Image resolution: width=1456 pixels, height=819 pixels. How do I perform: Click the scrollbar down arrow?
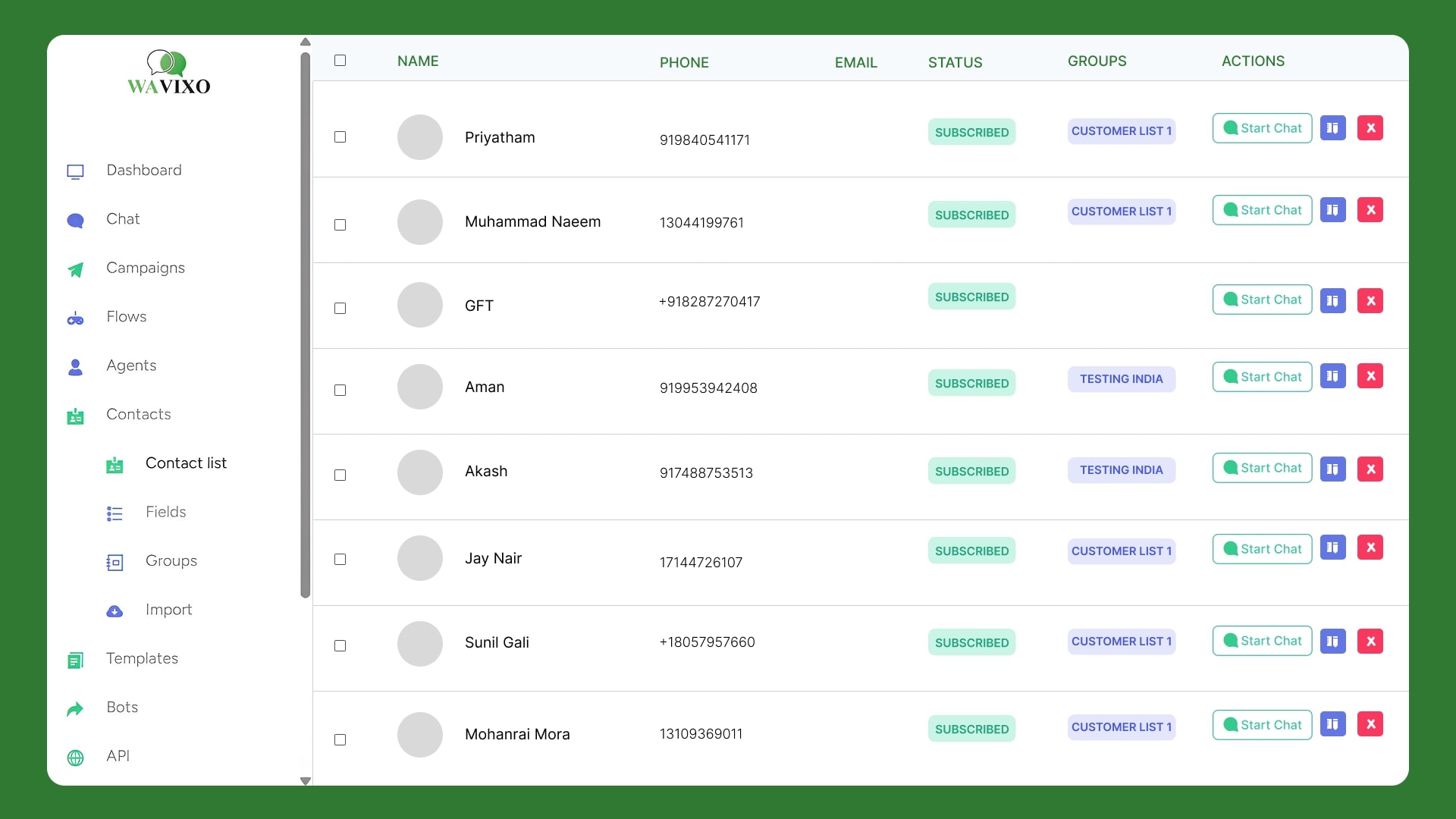coord(305,781)
